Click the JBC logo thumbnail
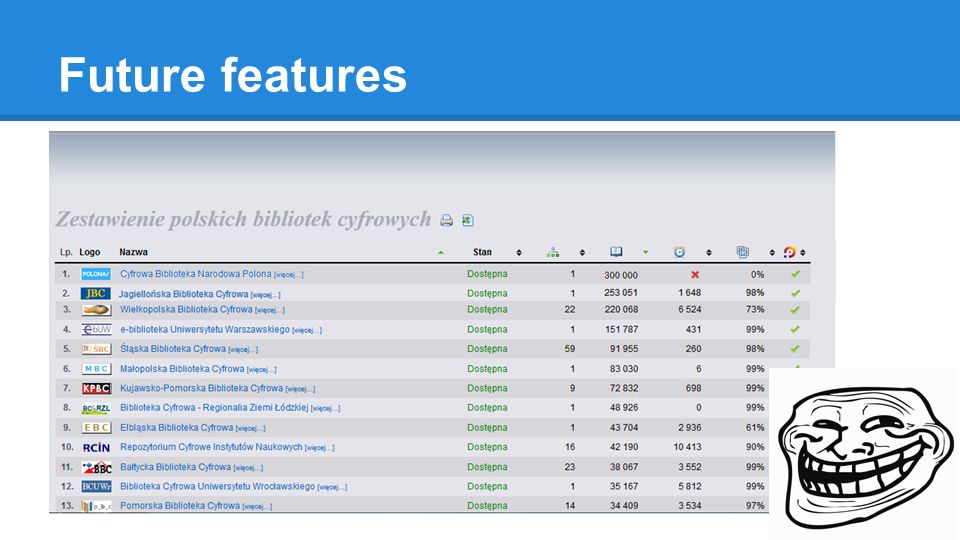 pyautogui.click(x=96, y=293)
